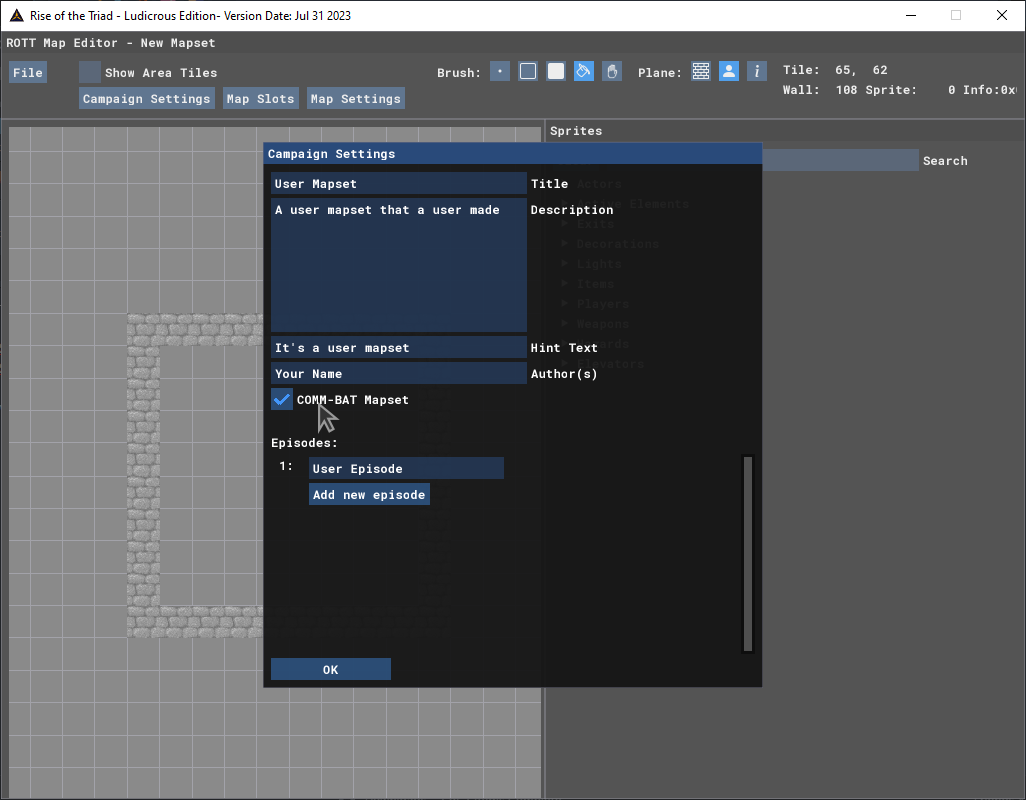This screenshot has width=1026, height=800.
Task: Minimize the Rise of the Triad window
Action: 911,15
